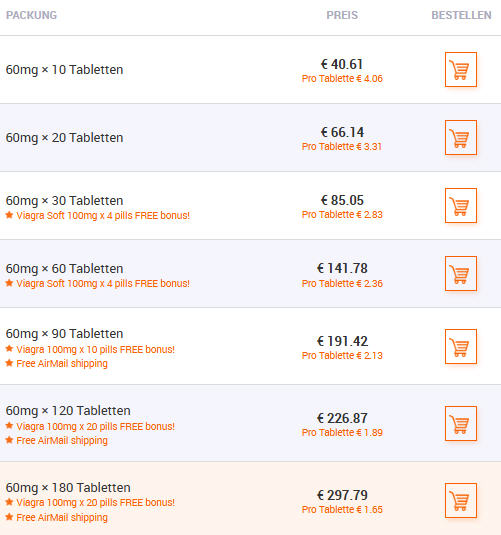Click the € 85.05 price
501x535 pixels.
(x=342, y=200)
